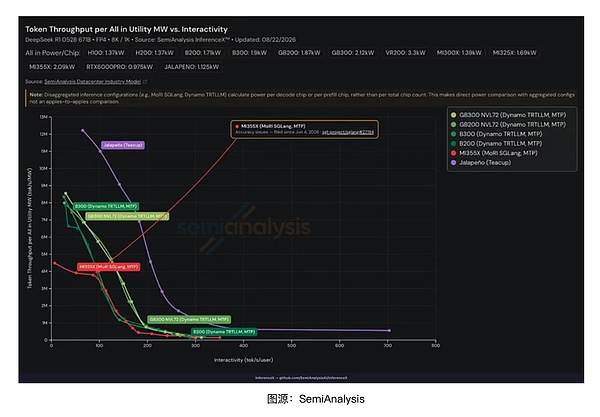Open the sglang issue link in tooltip
Viewport: 600px width, 417px height.
348,132
